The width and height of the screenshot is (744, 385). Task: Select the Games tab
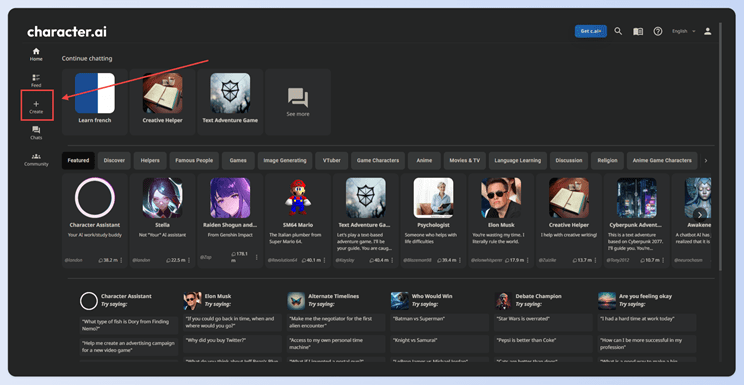pyautogui.click(x=238, y=160)
